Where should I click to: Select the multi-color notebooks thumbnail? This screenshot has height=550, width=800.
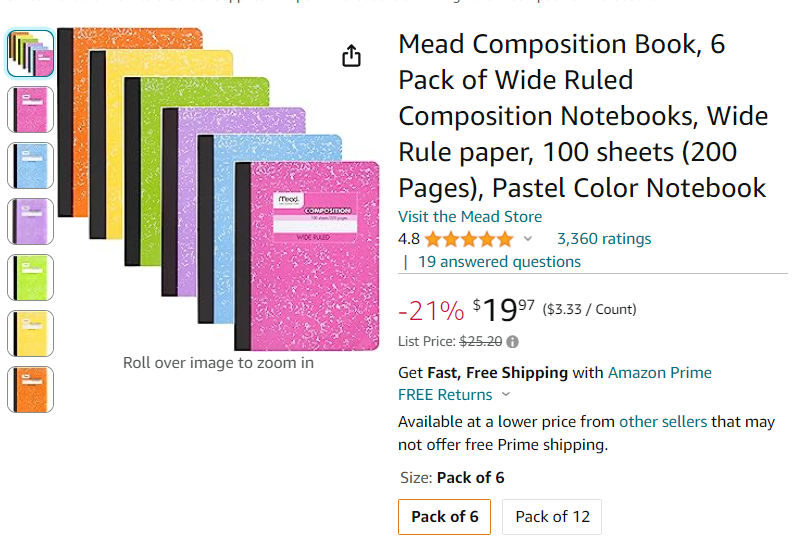pos(30,54)
